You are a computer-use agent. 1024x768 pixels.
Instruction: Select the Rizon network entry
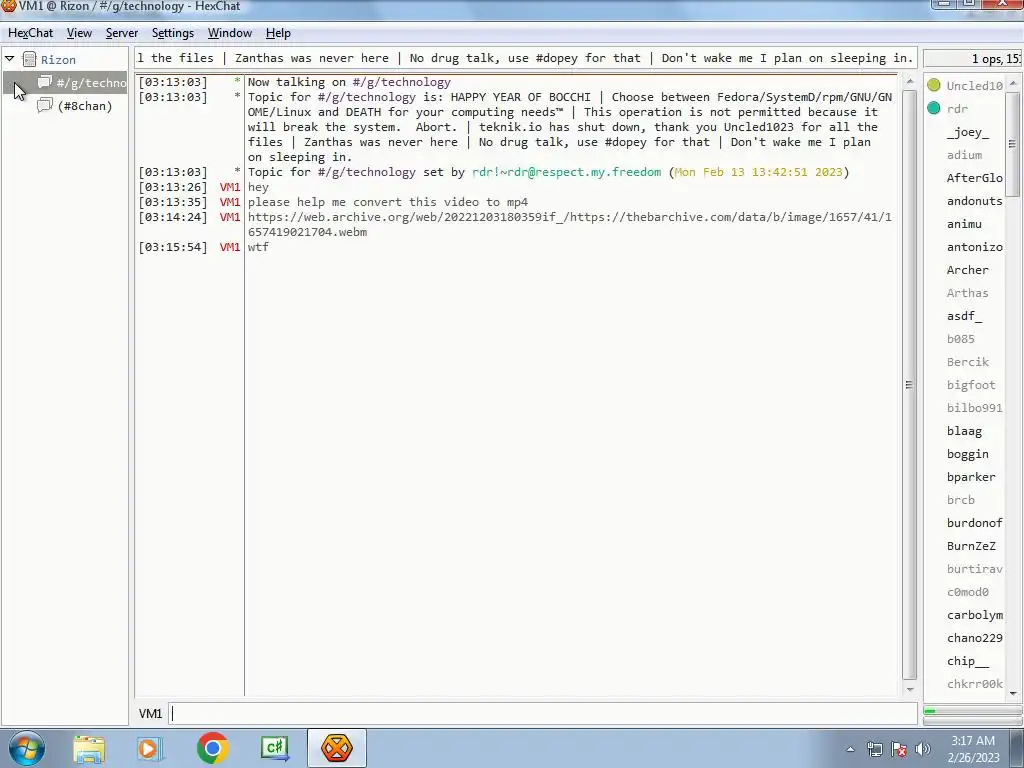click(58, 59)
